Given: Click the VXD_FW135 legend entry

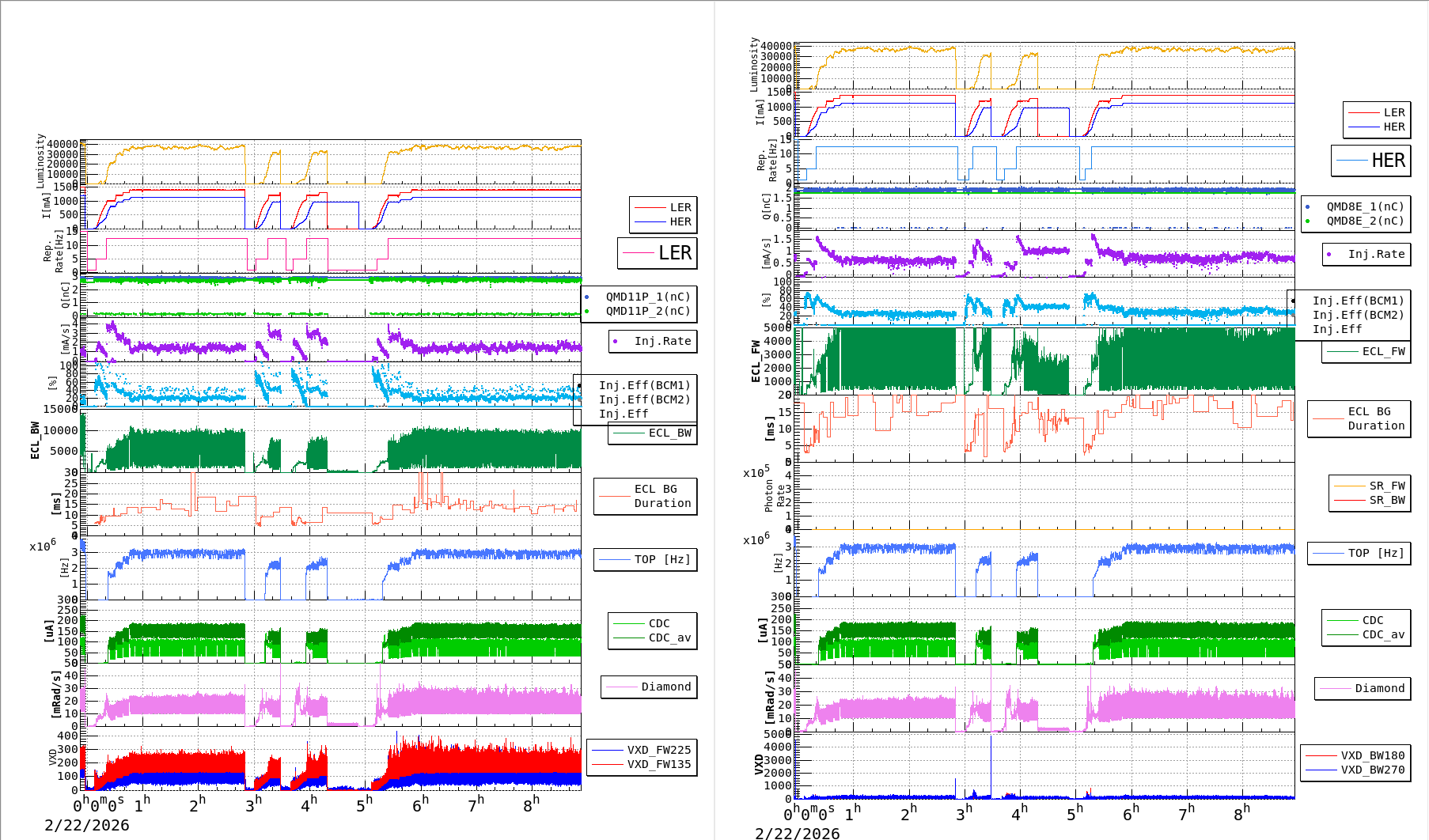Looking at the screenshot, I should click(x=658, y=764).
